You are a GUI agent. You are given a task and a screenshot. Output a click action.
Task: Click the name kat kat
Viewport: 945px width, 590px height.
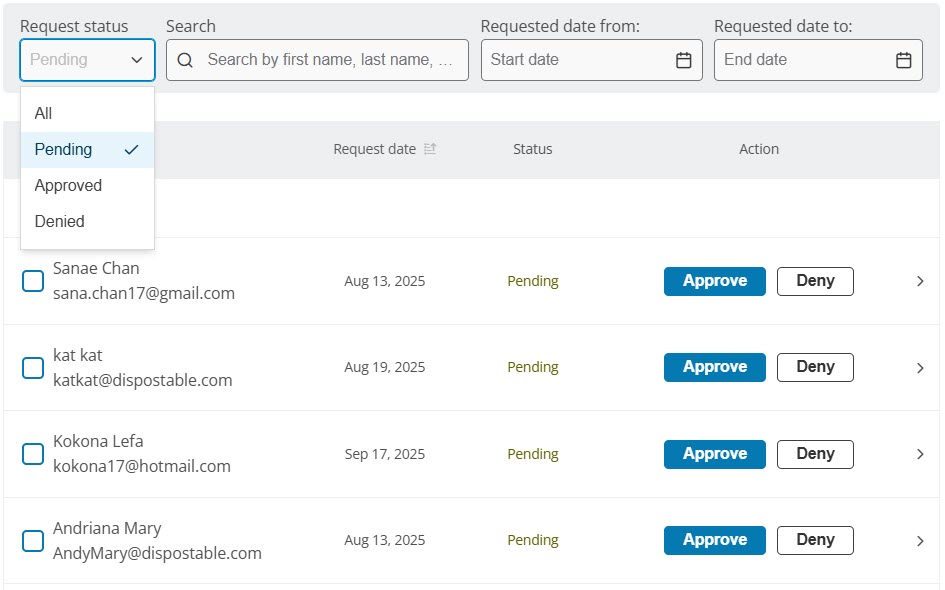tap(78, 355)
